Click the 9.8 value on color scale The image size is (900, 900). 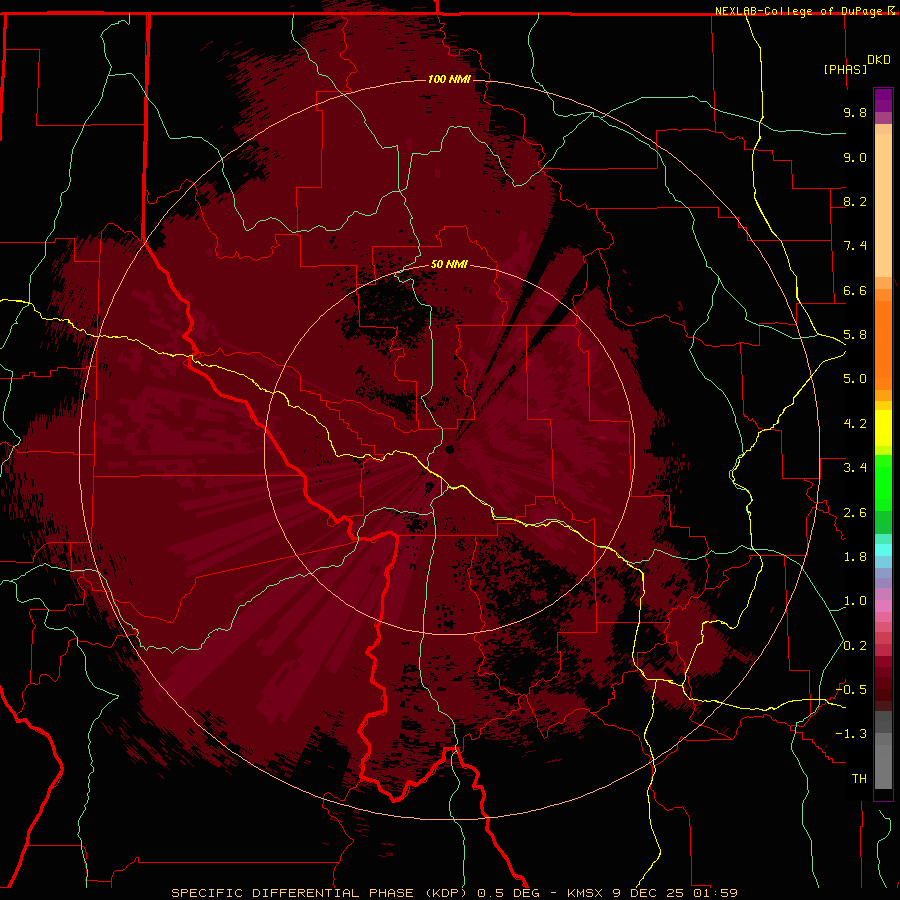pos(855,112)
